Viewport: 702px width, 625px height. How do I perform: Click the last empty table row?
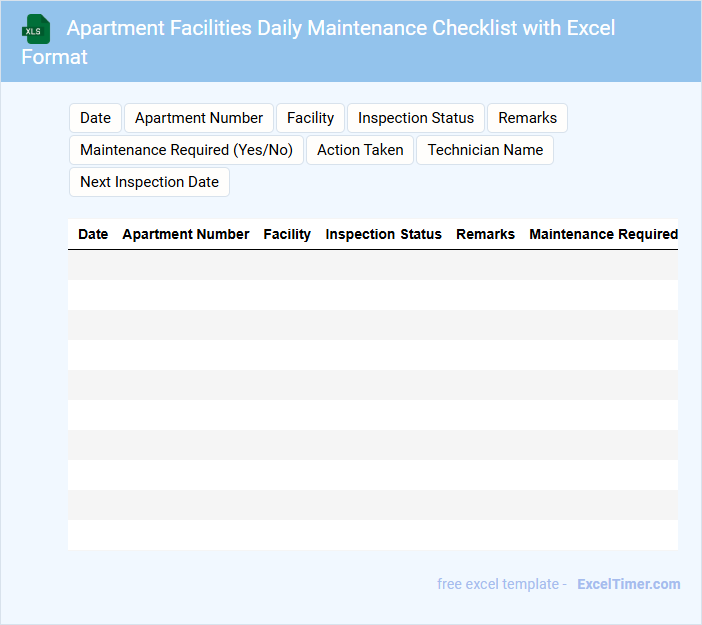[x=372, y=535]
